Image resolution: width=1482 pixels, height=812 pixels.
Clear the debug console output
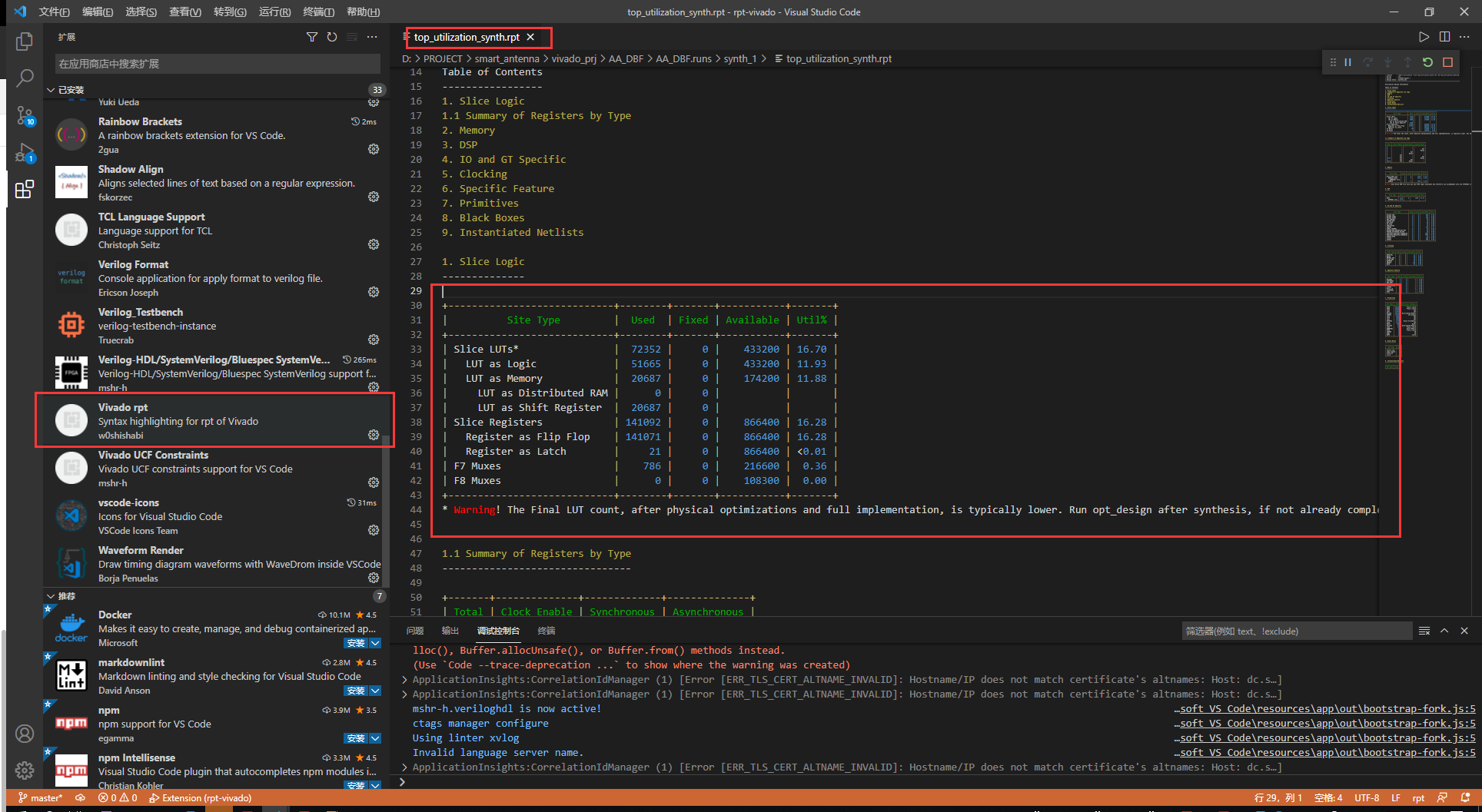pos(1424,631)
